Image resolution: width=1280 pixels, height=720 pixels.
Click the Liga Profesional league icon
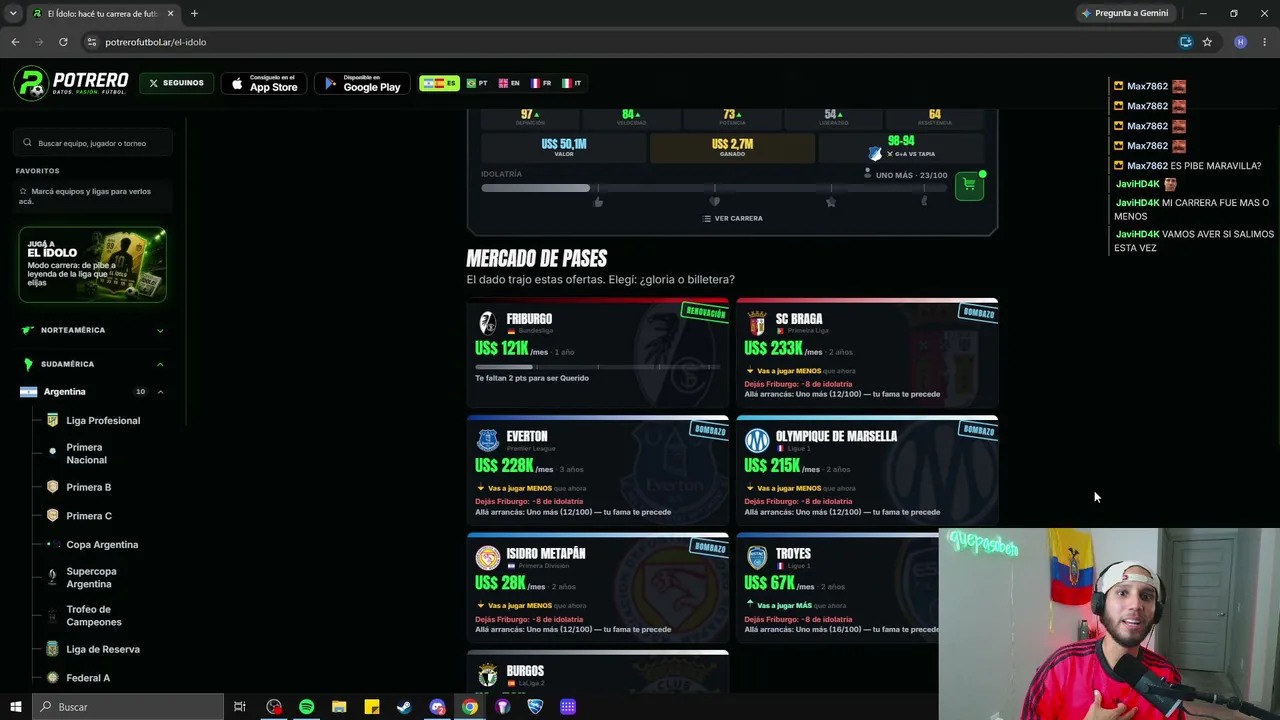click(52, 421)
